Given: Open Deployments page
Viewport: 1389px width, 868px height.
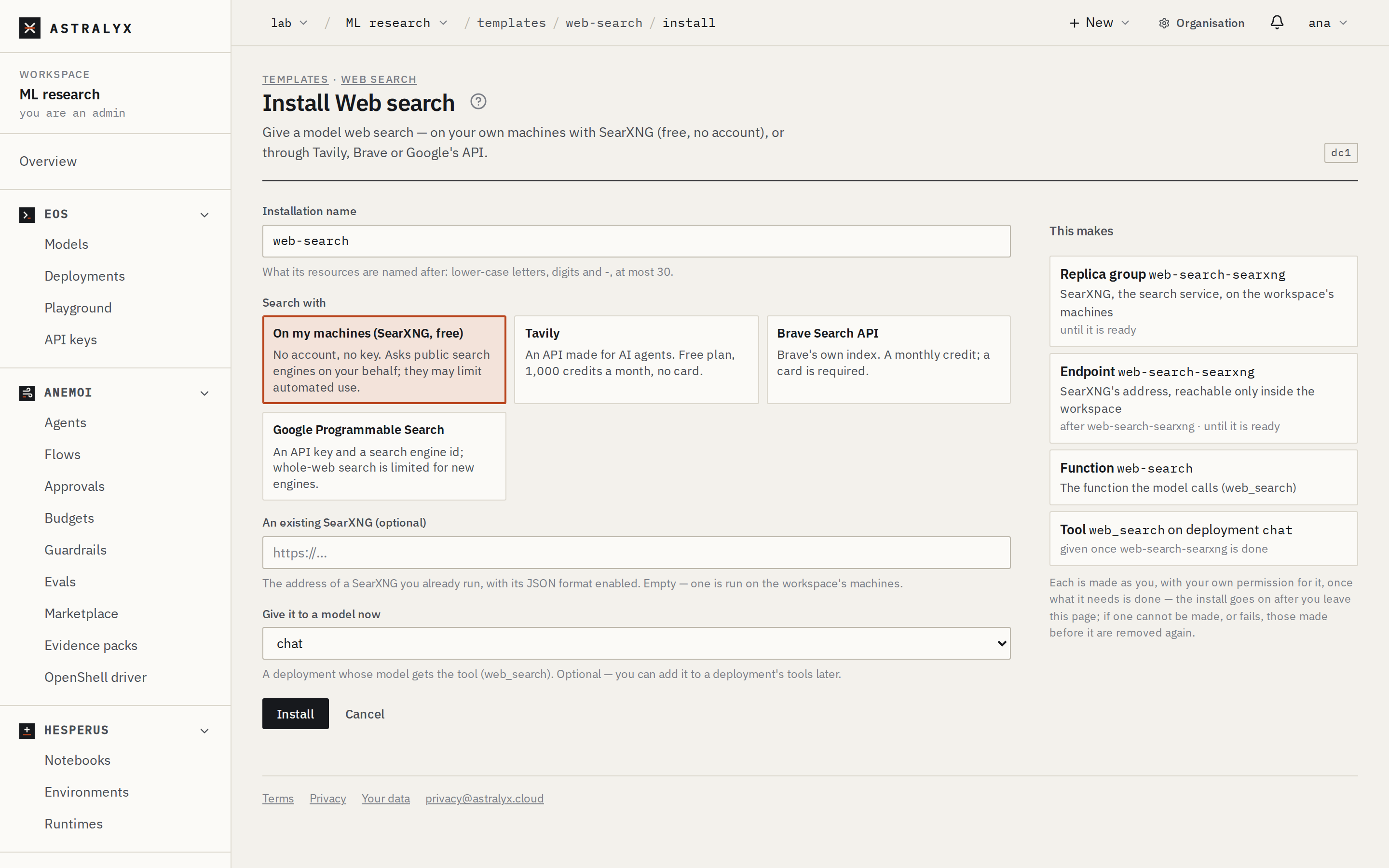Looking at the screenshot, I should click(x=84, y=276).
